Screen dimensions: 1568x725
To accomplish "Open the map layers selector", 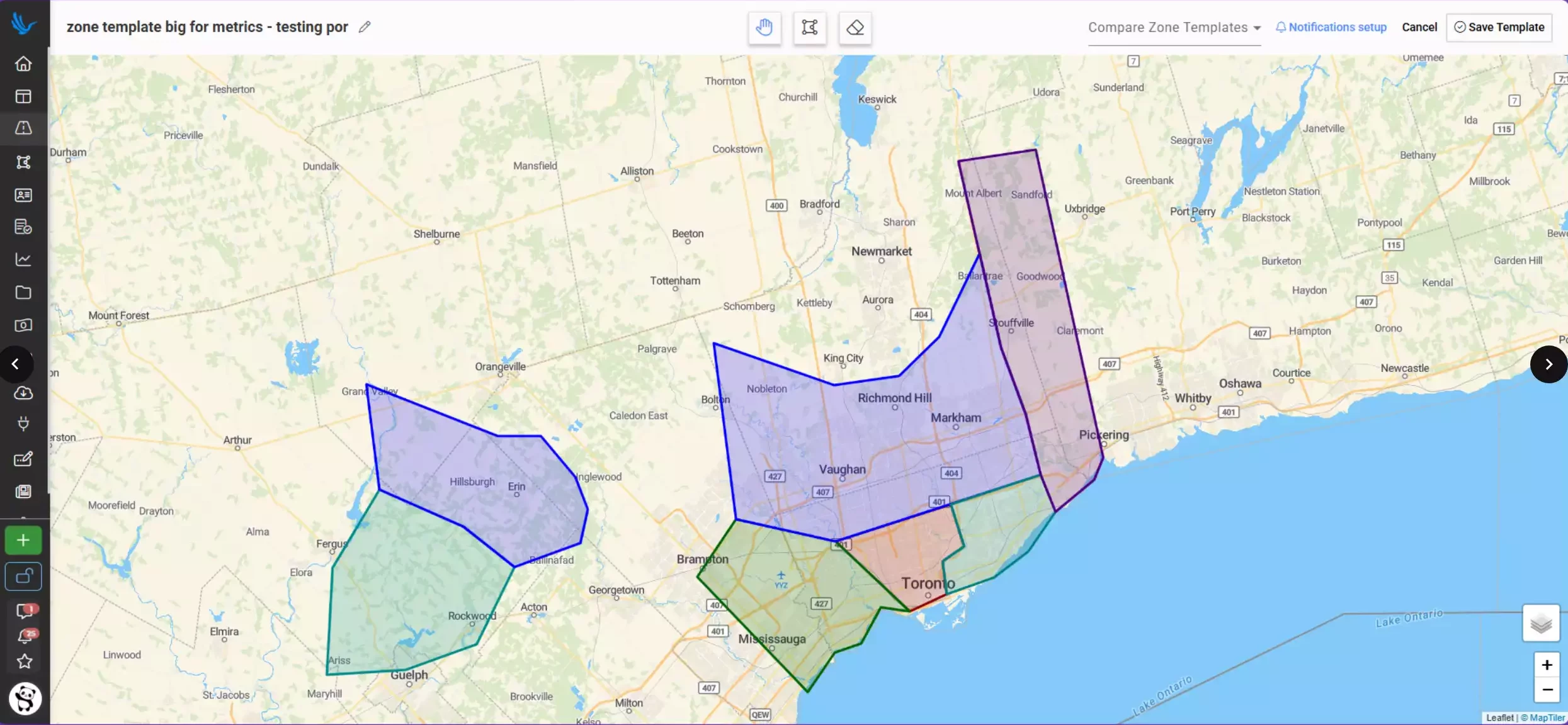I will [1540, 623].
